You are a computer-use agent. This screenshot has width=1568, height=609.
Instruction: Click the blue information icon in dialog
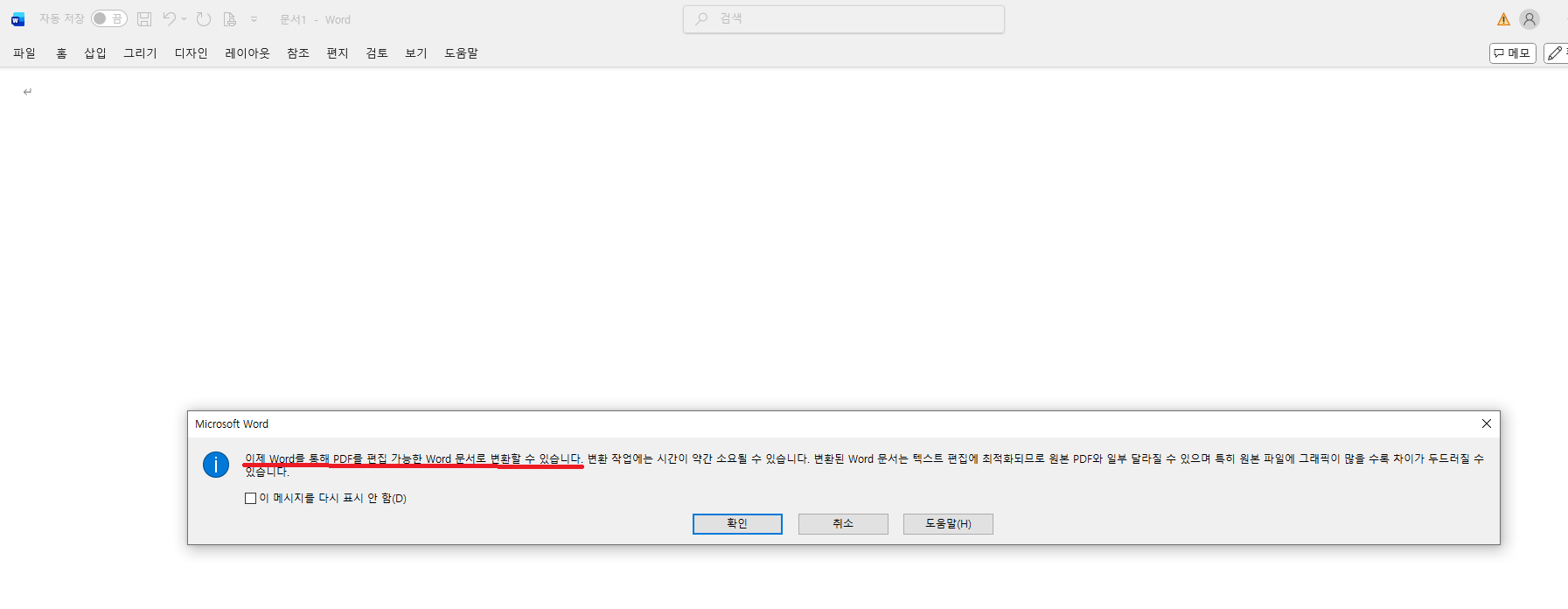(x=216, y=465)
